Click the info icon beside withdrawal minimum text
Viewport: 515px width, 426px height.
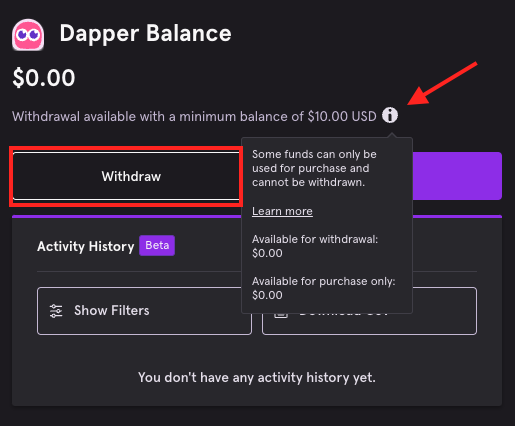click(390, 115)
